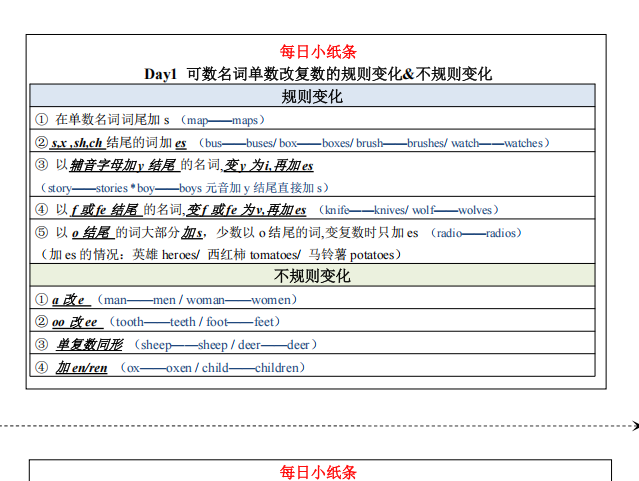639x481 pixels.
Task: Click the top red 每日小纸条 title
Action: [x=318, y=52]
